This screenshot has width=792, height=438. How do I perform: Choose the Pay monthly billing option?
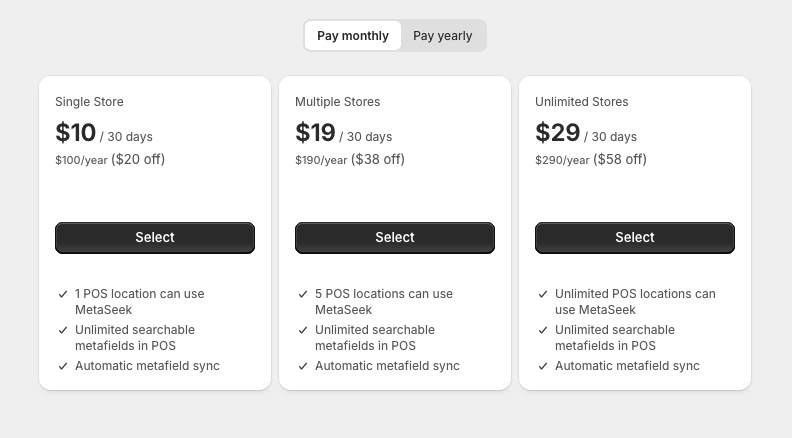click(x=353, y=36)
